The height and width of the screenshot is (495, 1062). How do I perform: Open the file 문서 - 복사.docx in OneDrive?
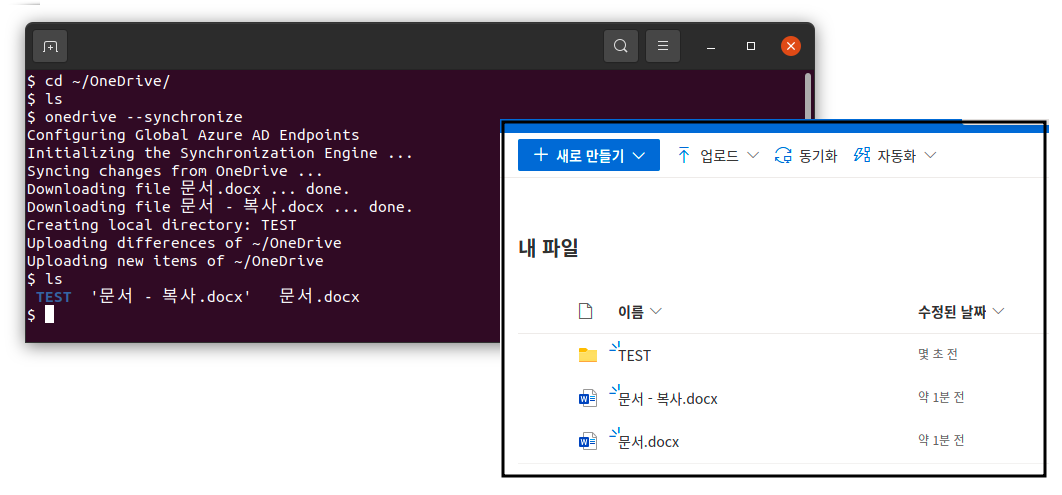[668, 399]
